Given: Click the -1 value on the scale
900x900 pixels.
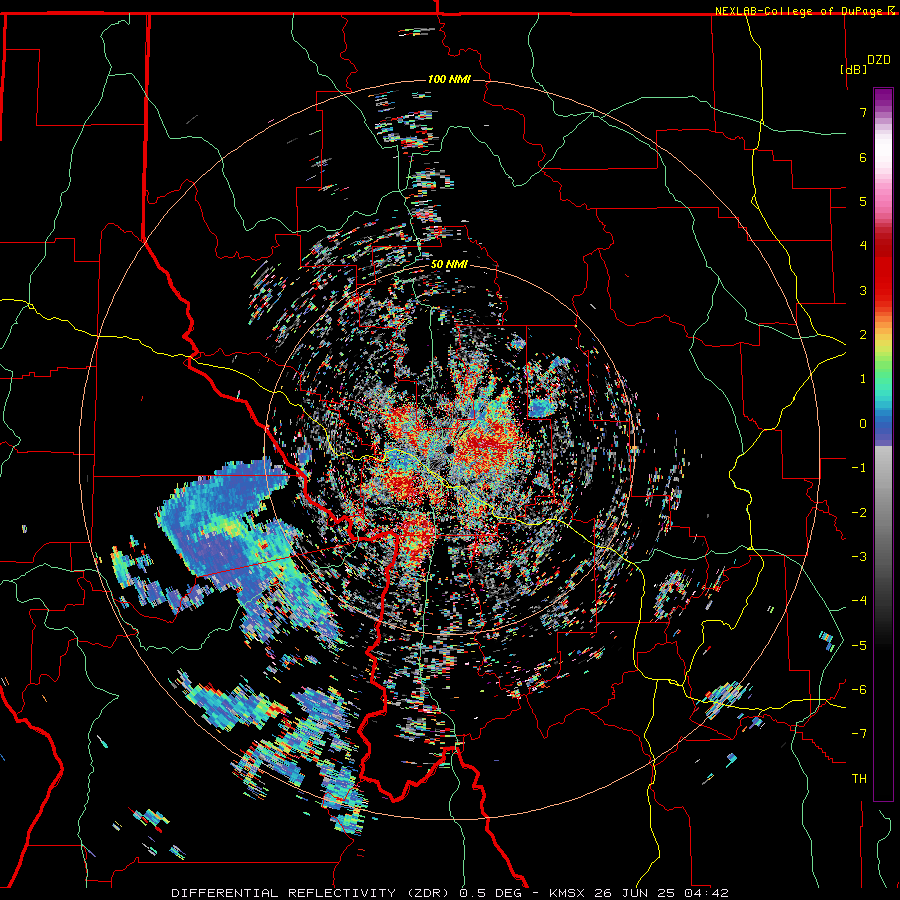Looking at the screenshot, I should 859,468.
